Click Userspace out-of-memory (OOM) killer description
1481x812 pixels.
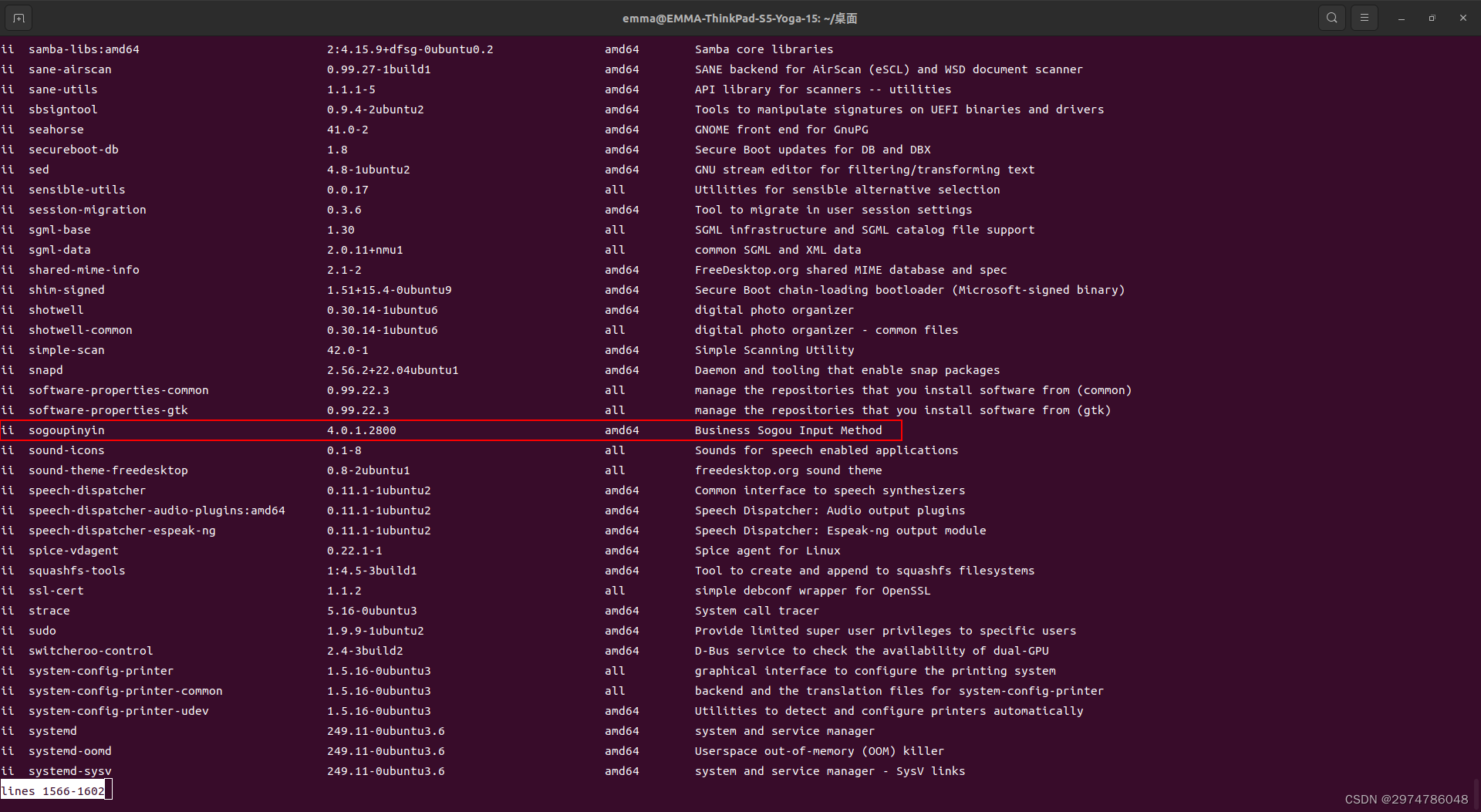click(x=819, y=751)
